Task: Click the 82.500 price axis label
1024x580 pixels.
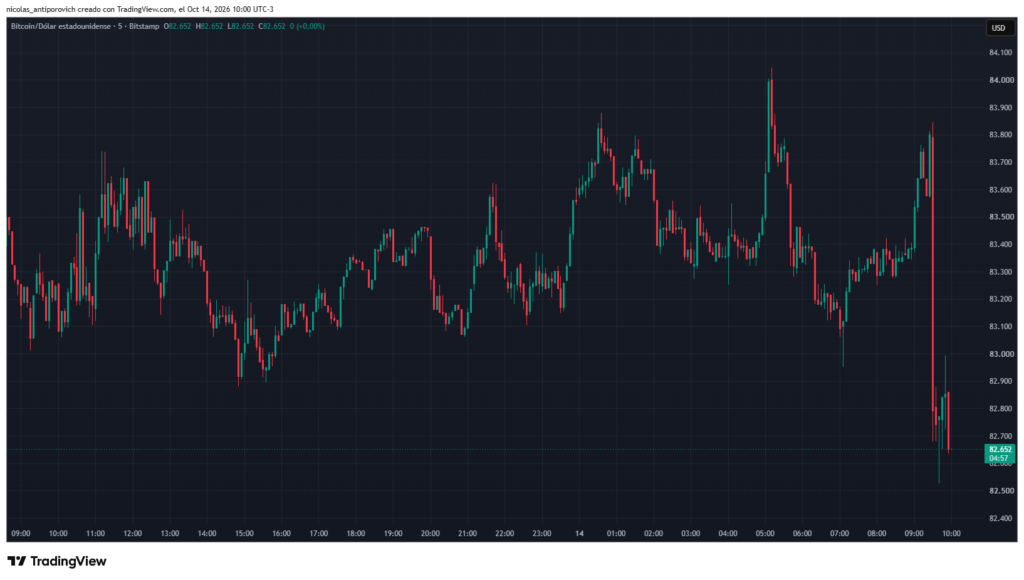Action: click(x=1001, y=491)
